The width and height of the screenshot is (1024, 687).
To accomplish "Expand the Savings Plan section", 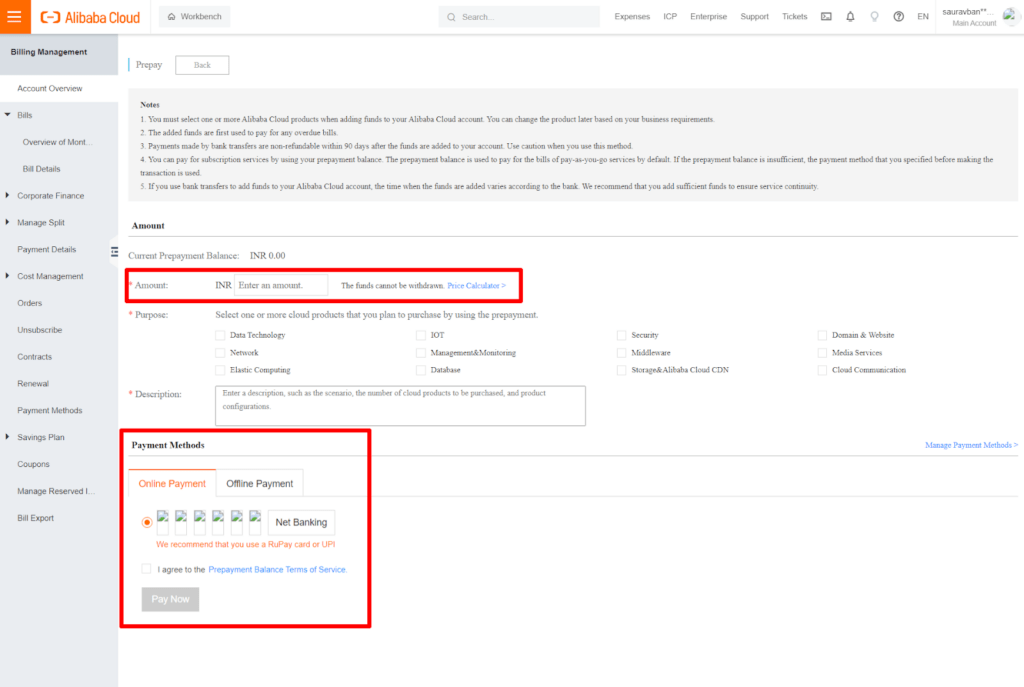I will [x=8, y=437].
